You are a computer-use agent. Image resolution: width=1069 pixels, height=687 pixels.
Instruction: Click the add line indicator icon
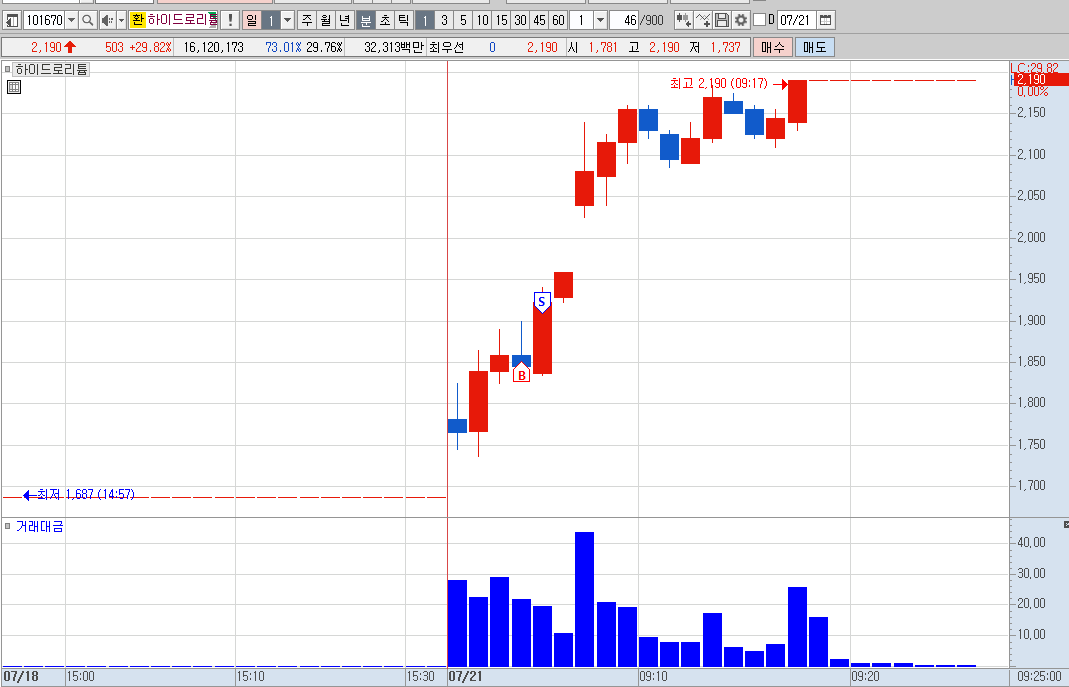pyautogui.click(x=703, y=20)
